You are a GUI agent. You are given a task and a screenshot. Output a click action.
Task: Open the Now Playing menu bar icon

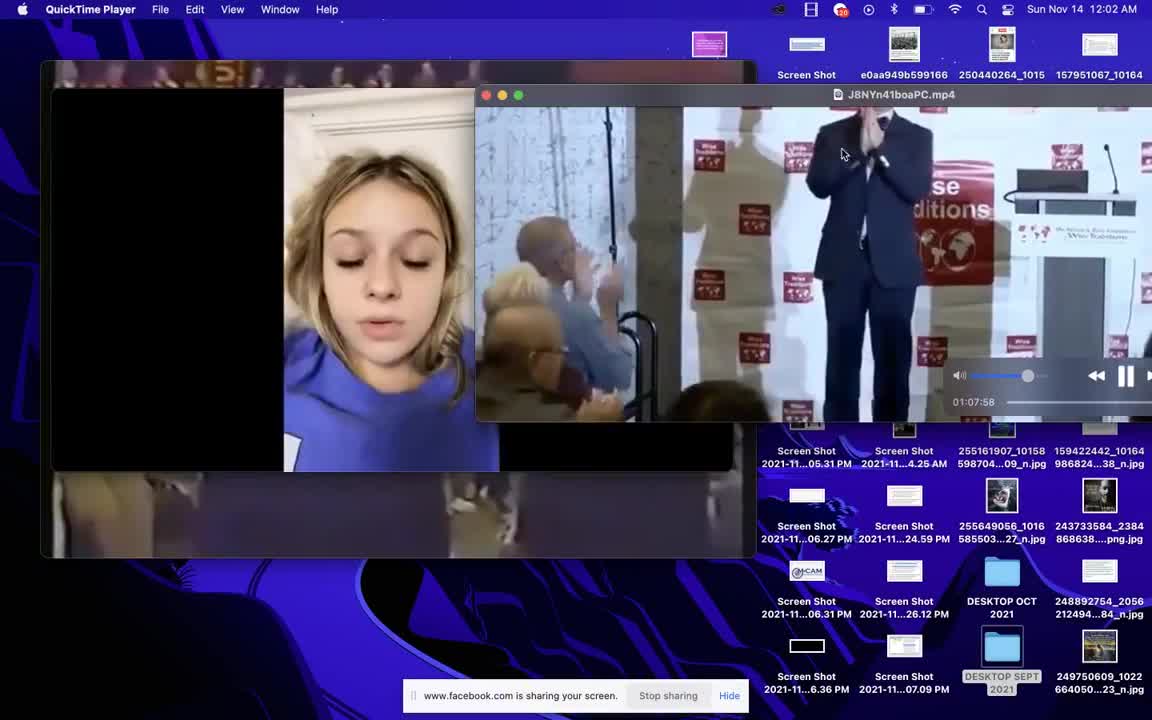click(x=868, y=10)
